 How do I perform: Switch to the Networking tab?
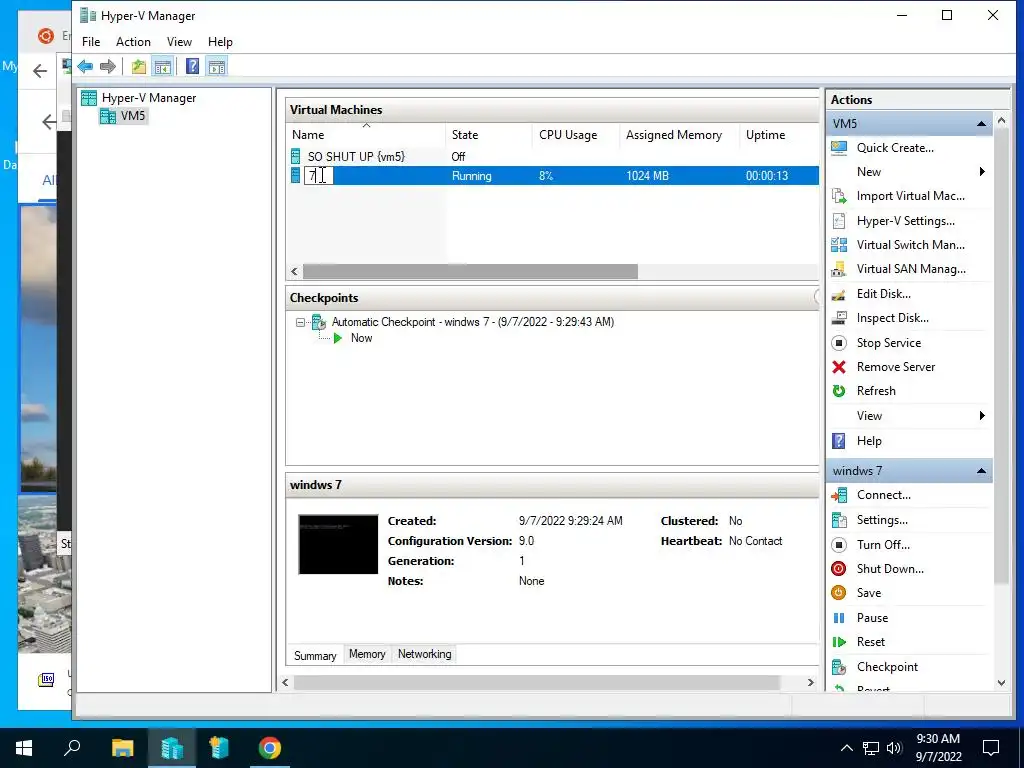tap(424, 654)
